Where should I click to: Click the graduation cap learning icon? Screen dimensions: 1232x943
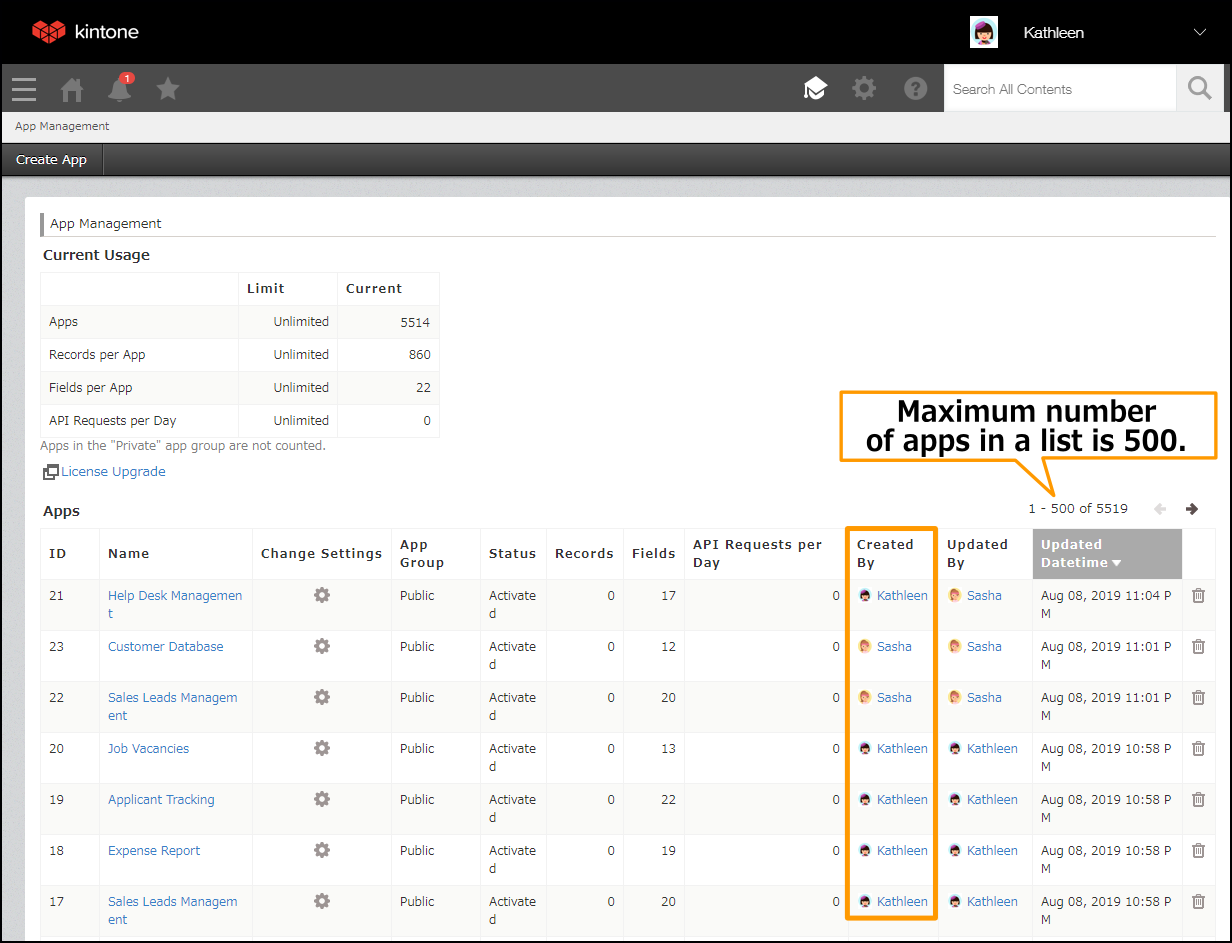pyautogui.click(x=816, y=89)
